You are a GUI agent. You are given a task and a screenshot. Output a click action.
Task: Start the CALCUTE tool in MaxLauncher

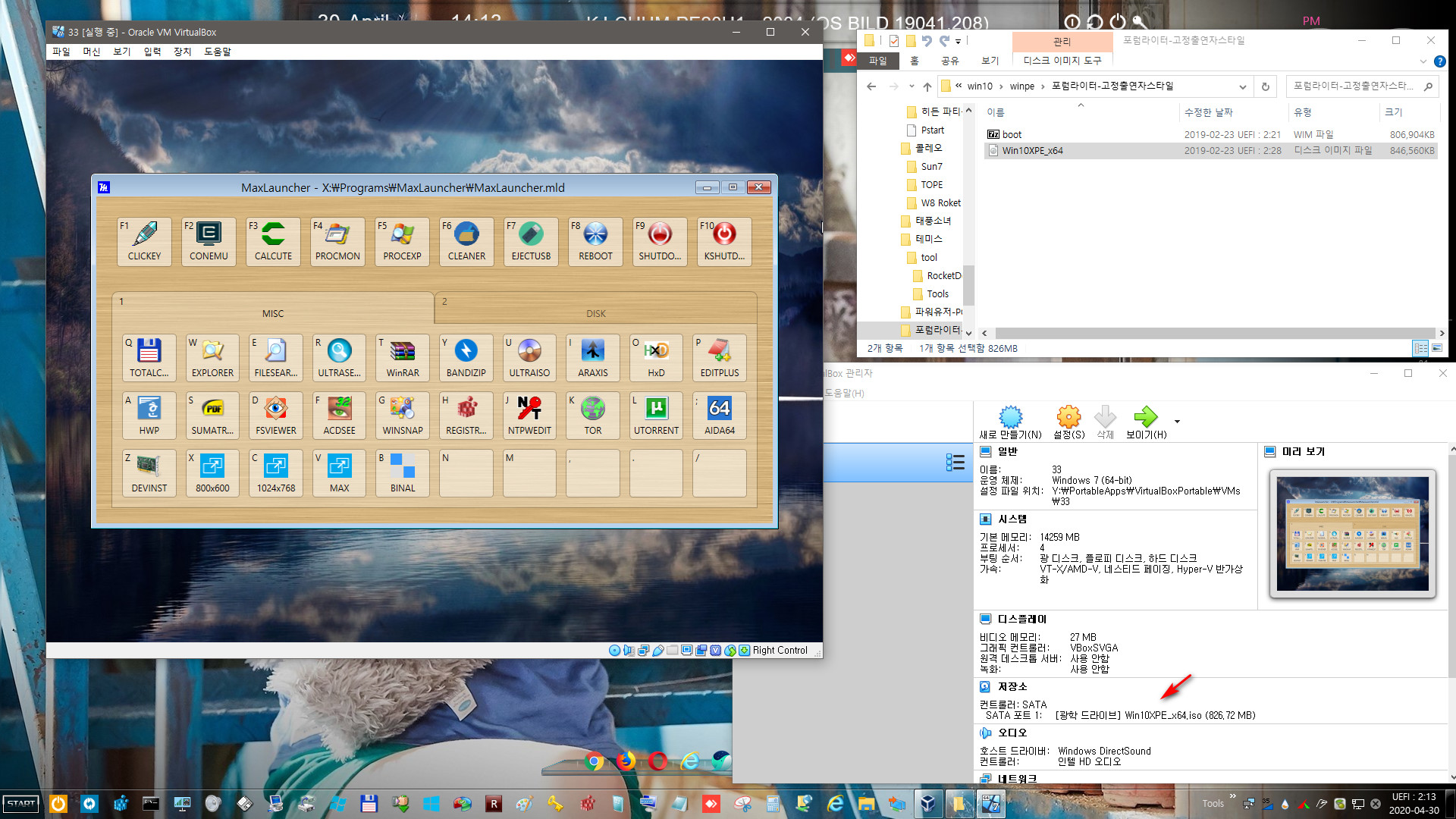coord(273,241)
